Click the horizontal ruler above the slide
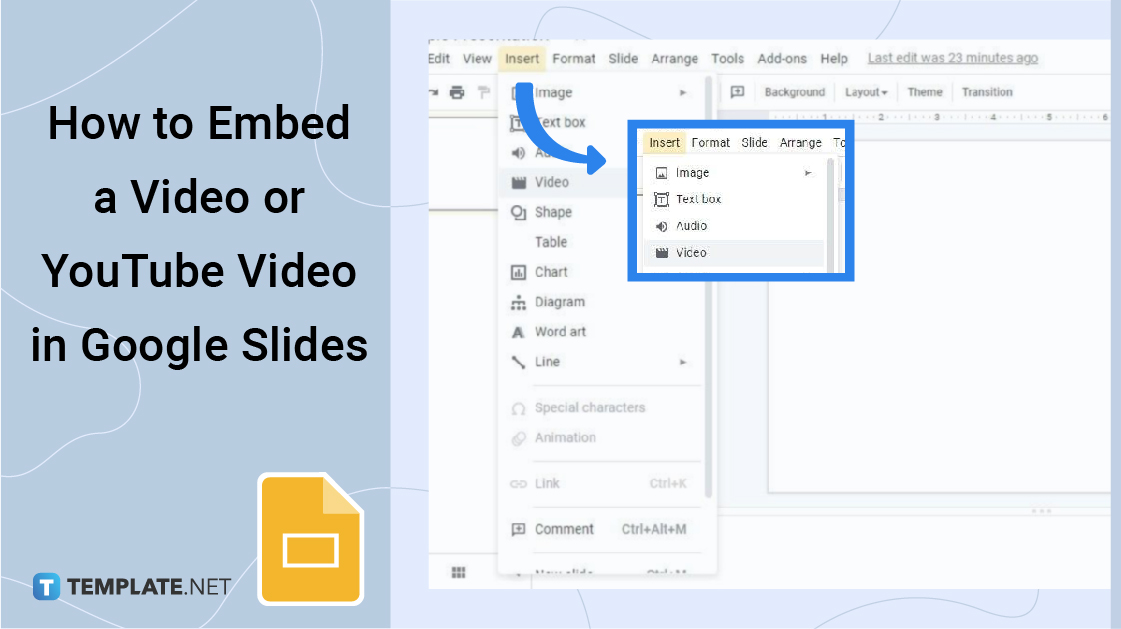 (939, 117)
